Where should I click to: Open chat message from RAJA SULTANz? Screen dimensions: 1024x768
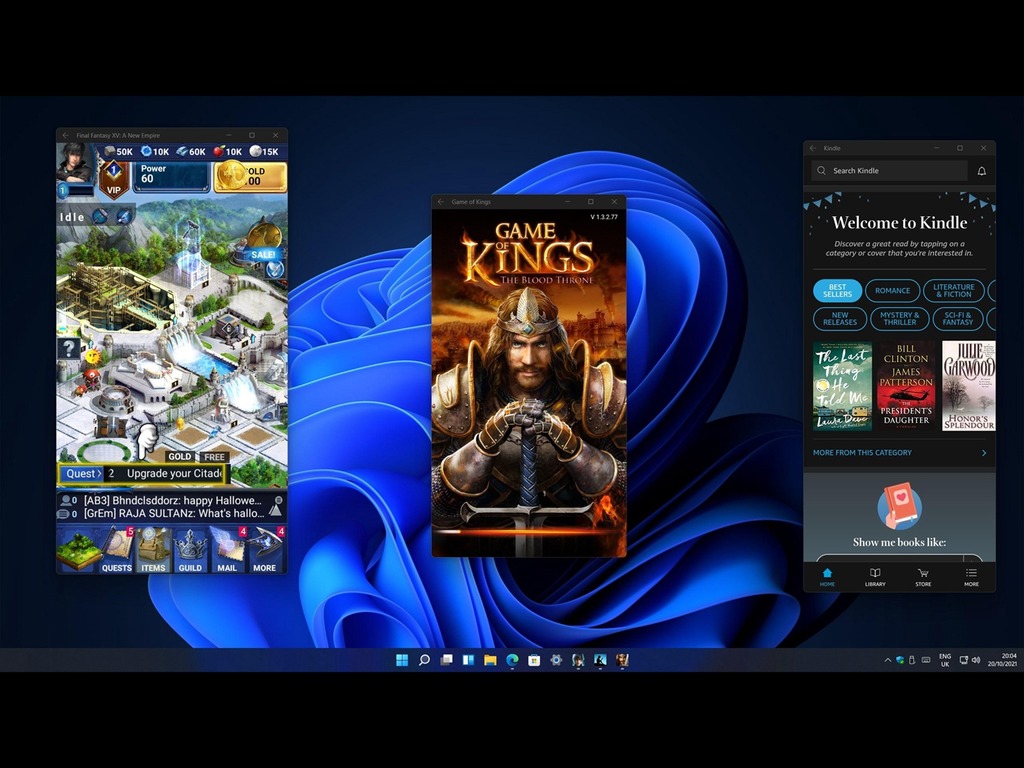coord(174,513)
